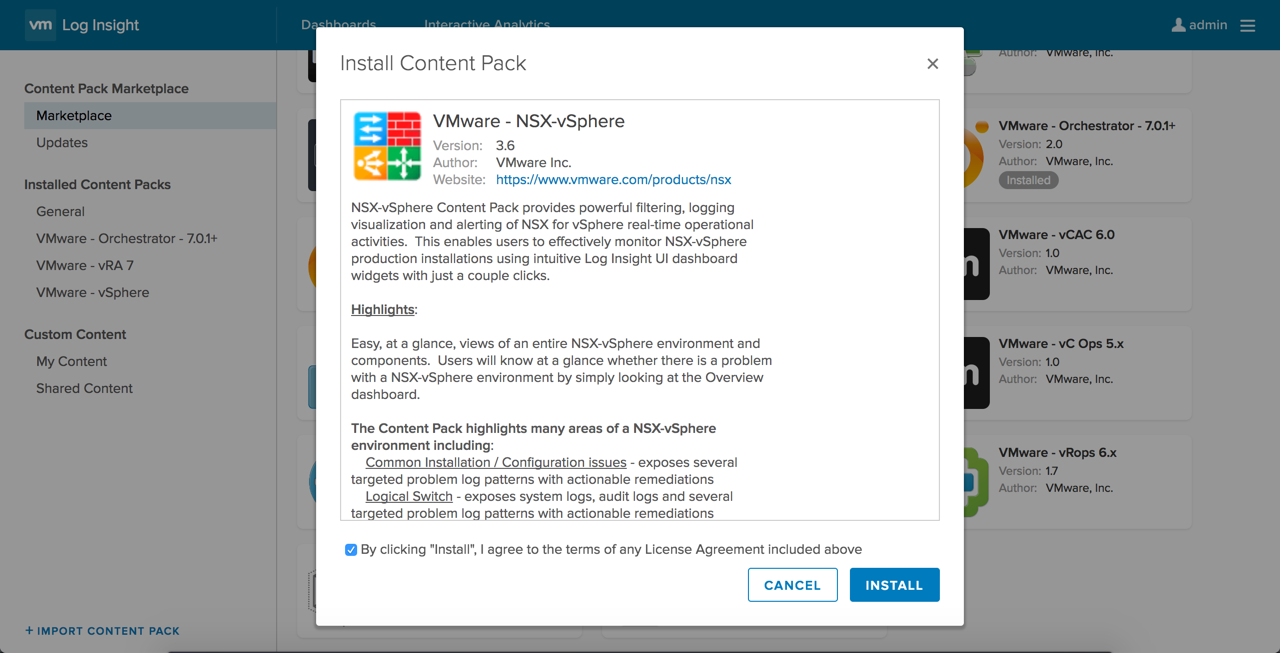The height and width of the screenshot is (653, 1280).
Task: Click the Orchestrator card title in marketplace
Action: coord(1087,126)
